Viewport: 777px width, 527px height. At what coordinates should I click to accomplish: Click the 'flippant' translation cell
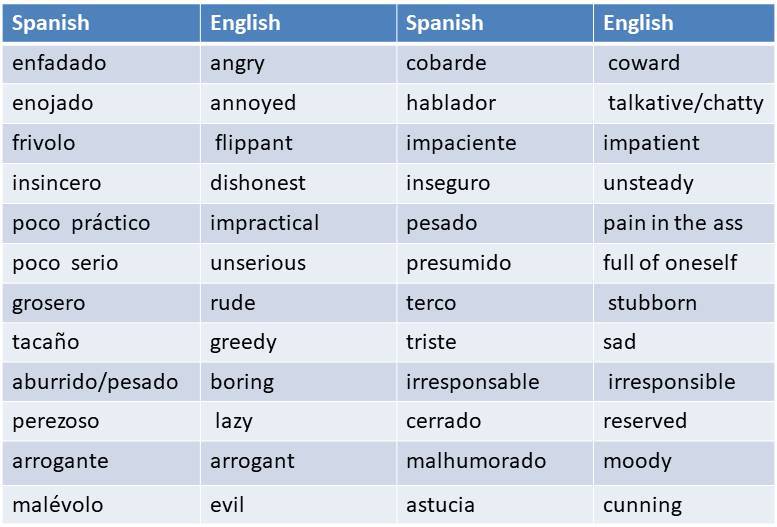click(298, 144)
